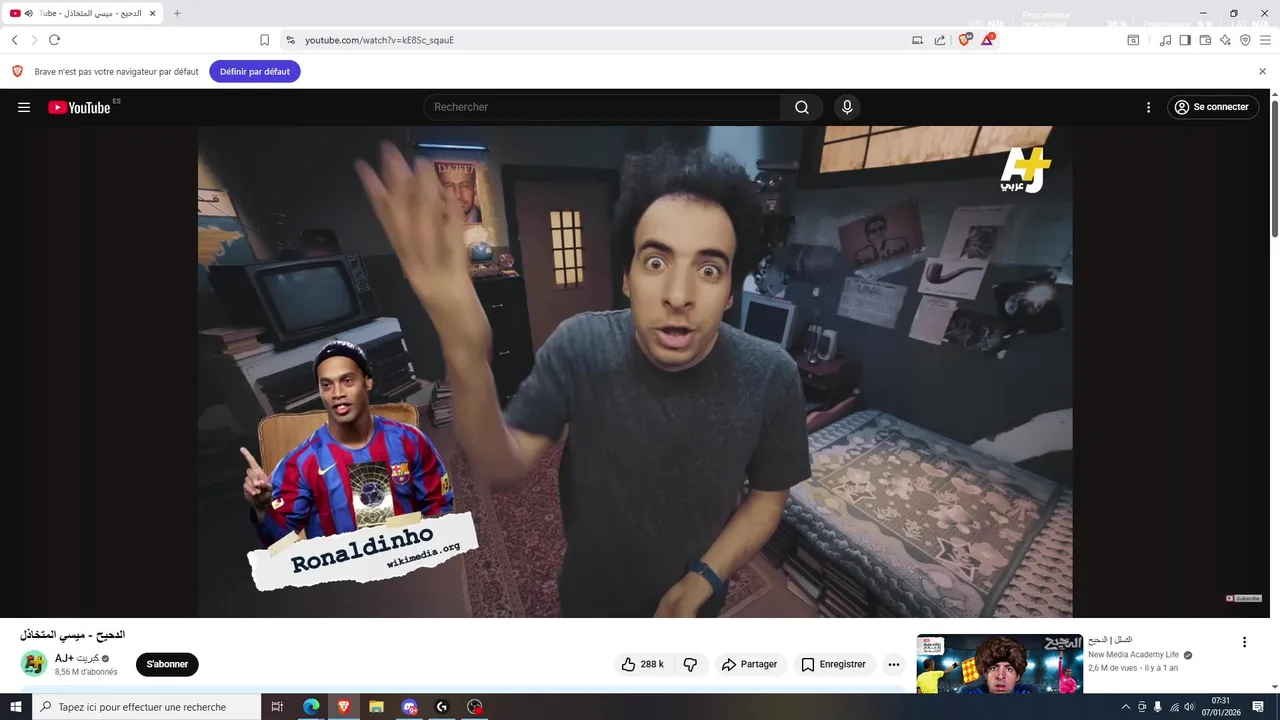The image size is (1280, 720).
Task: Click the YouTube search magnifier button
Action: (x=802, y=107)
